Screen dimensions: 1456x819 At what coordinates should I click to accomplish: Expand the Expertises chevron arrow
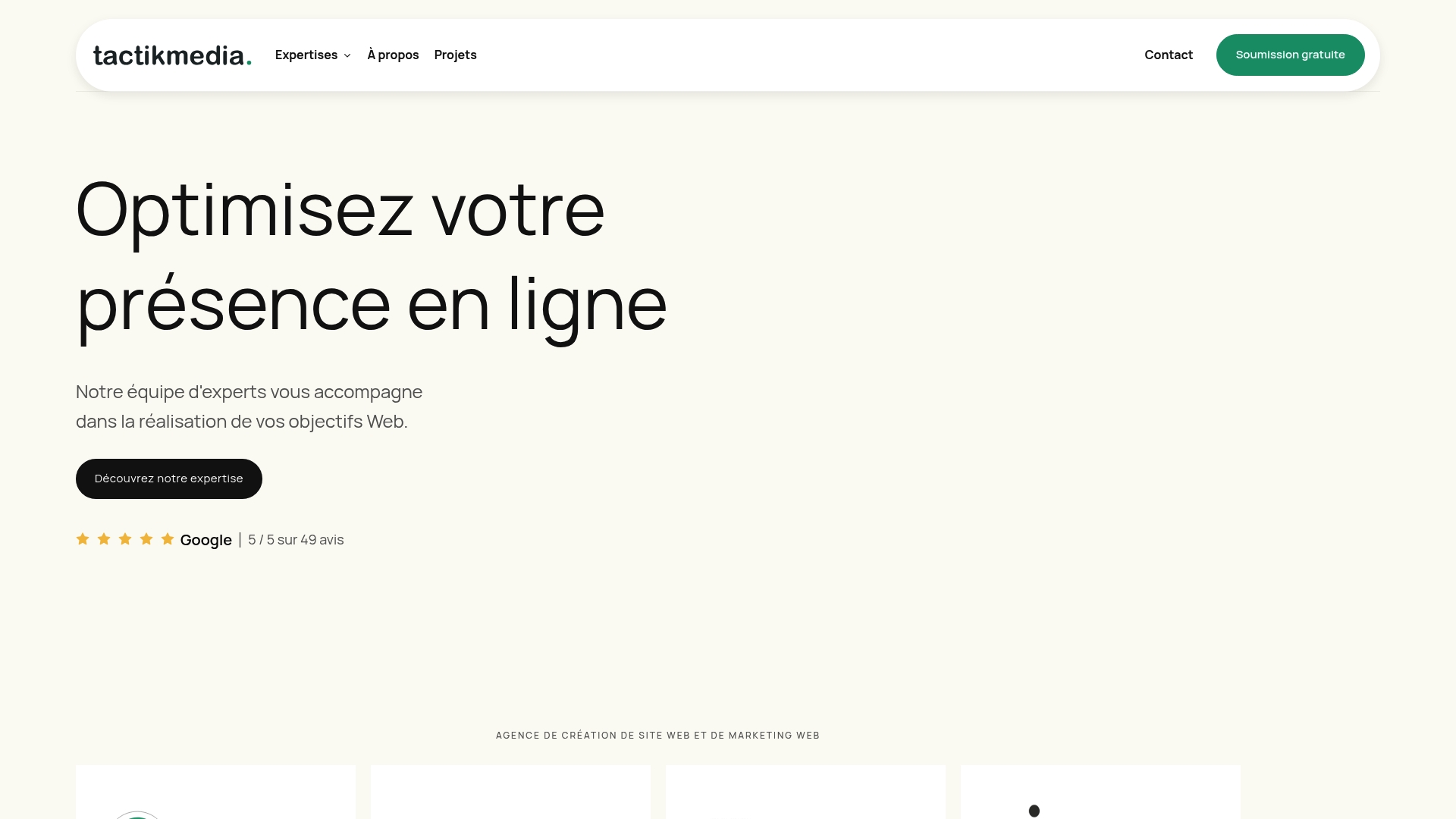(x=347, y=55)
